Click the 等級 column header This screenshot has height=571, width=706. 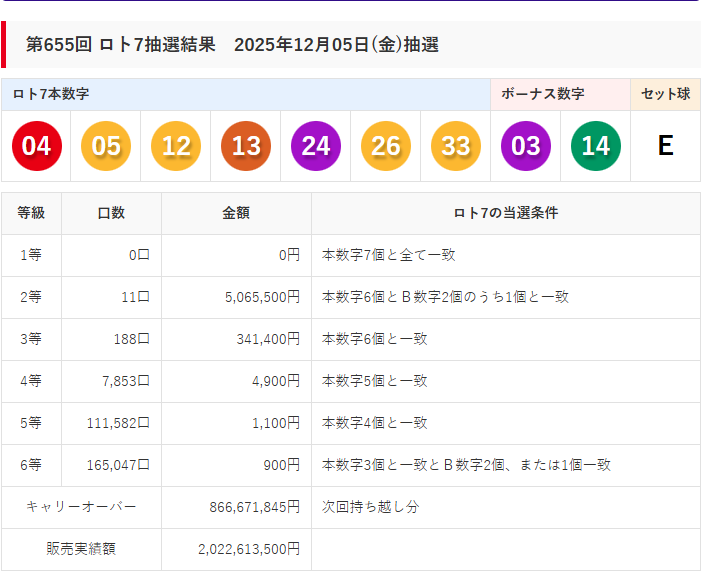[32, 213]
